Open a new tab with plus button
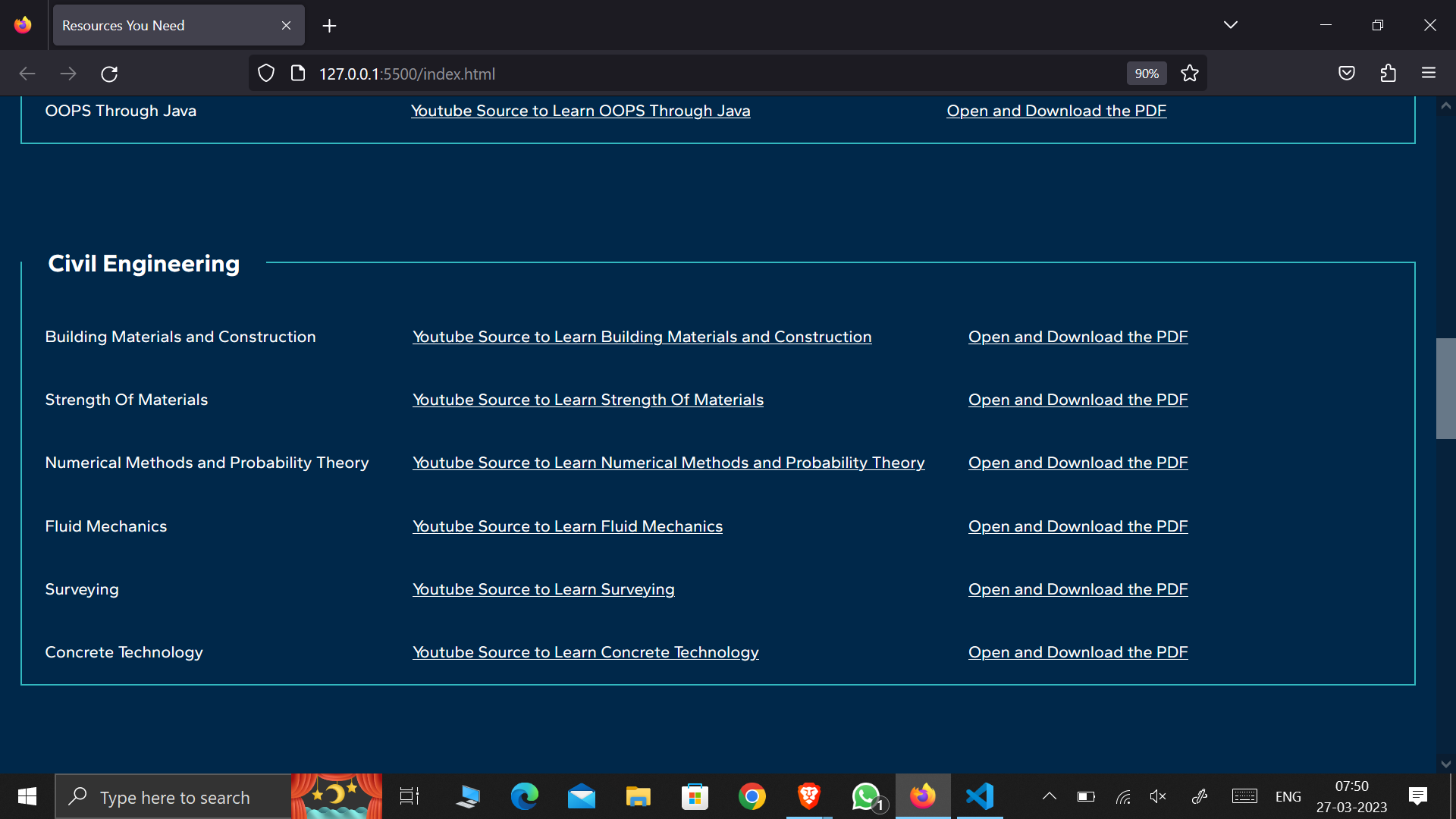 coord(329,26)
